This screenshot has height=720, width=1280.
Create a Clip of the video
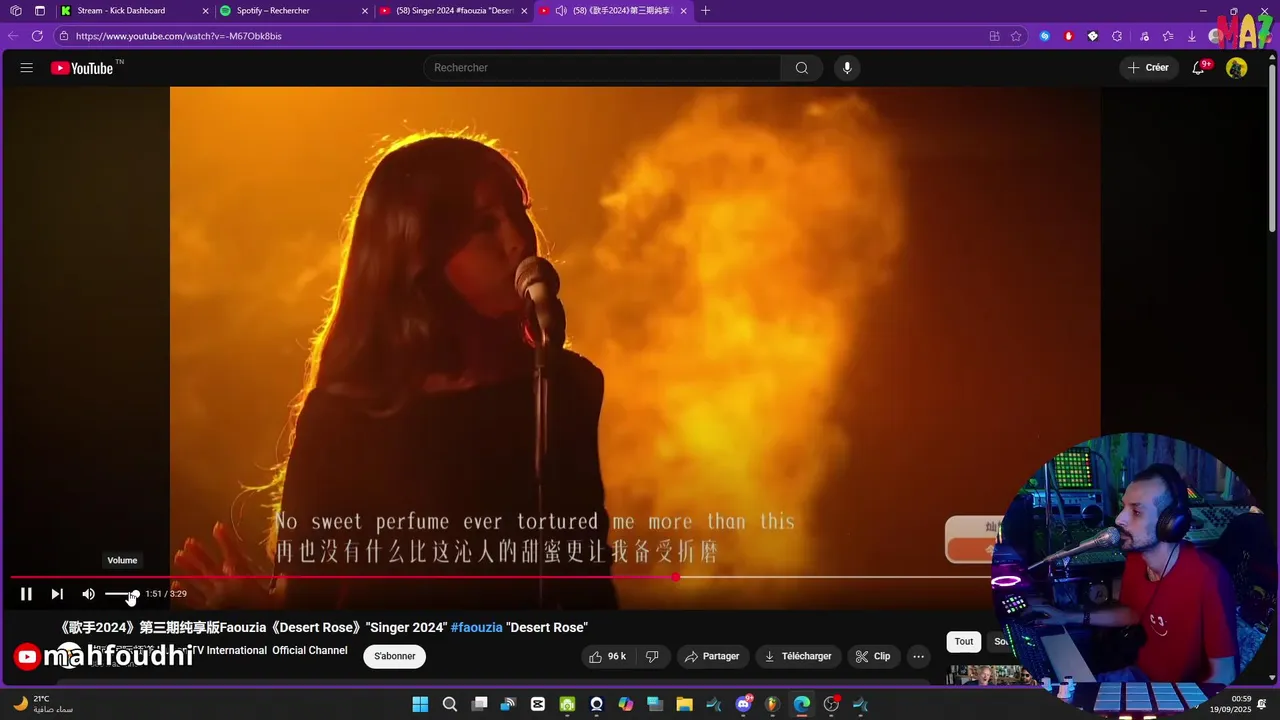pyautogui.click(x=873, y=656)
